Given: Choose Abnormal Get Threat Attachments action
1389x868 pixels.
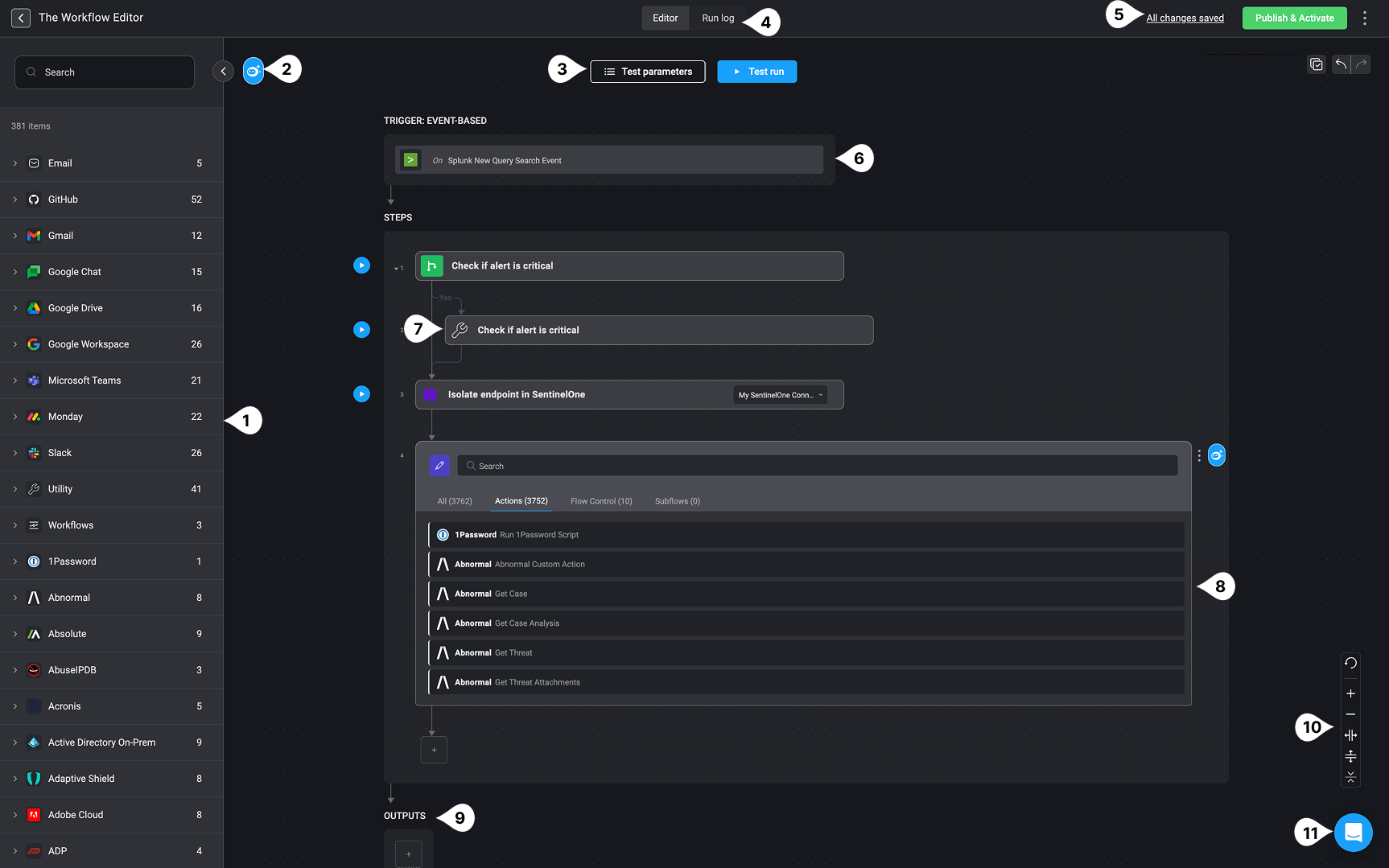Looking at the screenshot, I should (806, 682).
